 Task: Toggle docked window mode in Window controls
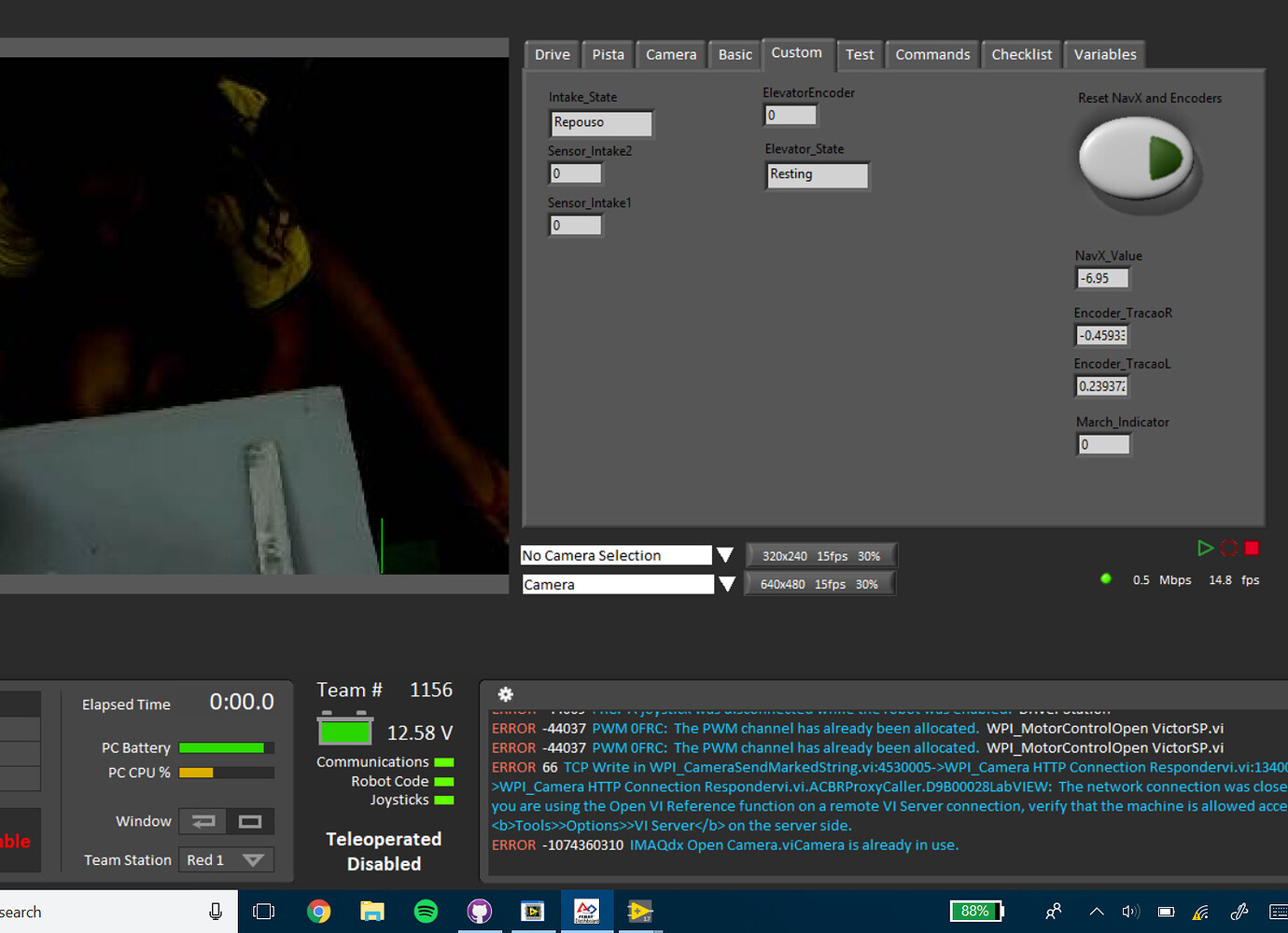249,821
